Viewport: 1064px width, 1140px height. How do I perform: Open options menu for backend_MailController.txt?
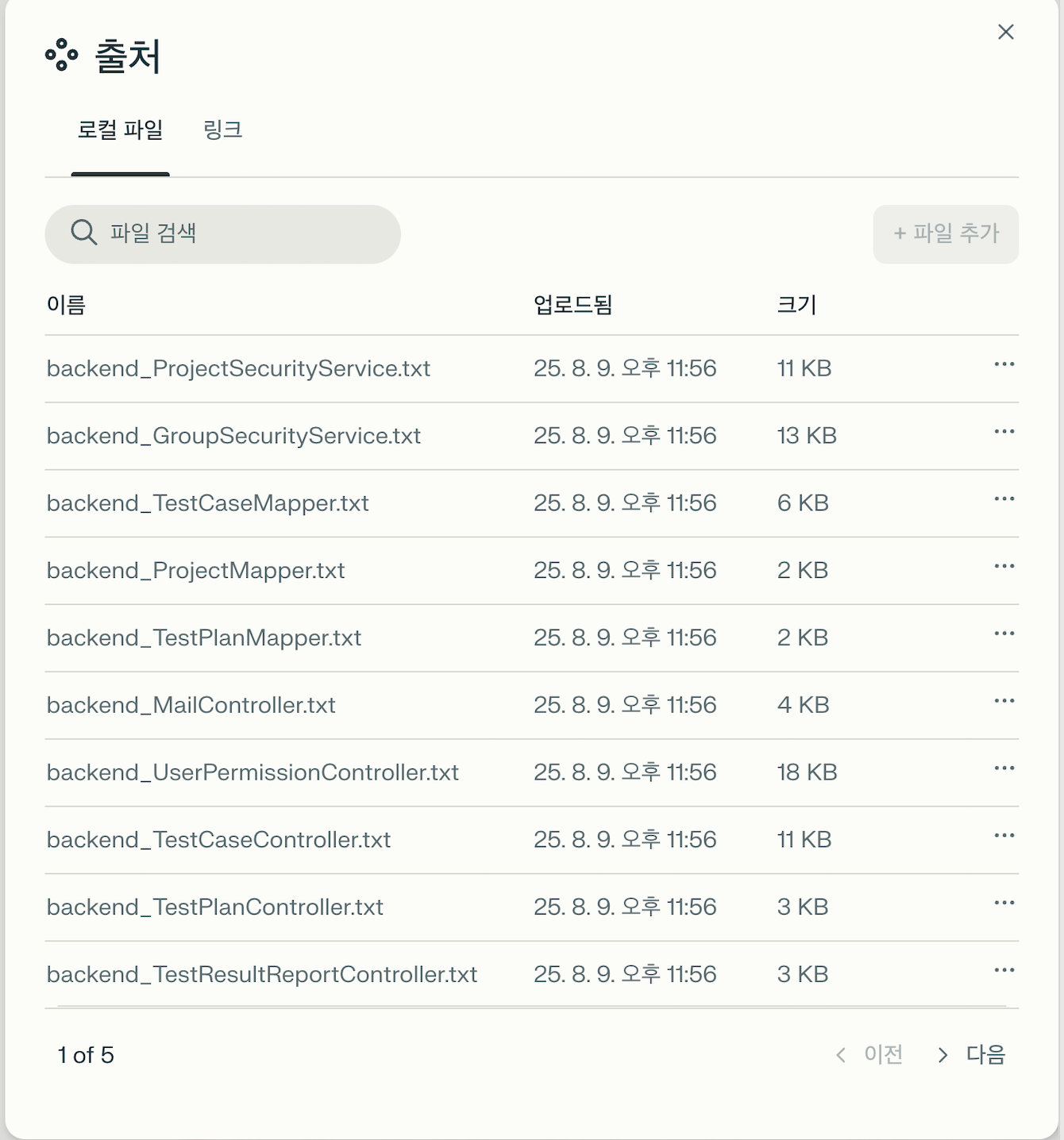coord(1004,701)
